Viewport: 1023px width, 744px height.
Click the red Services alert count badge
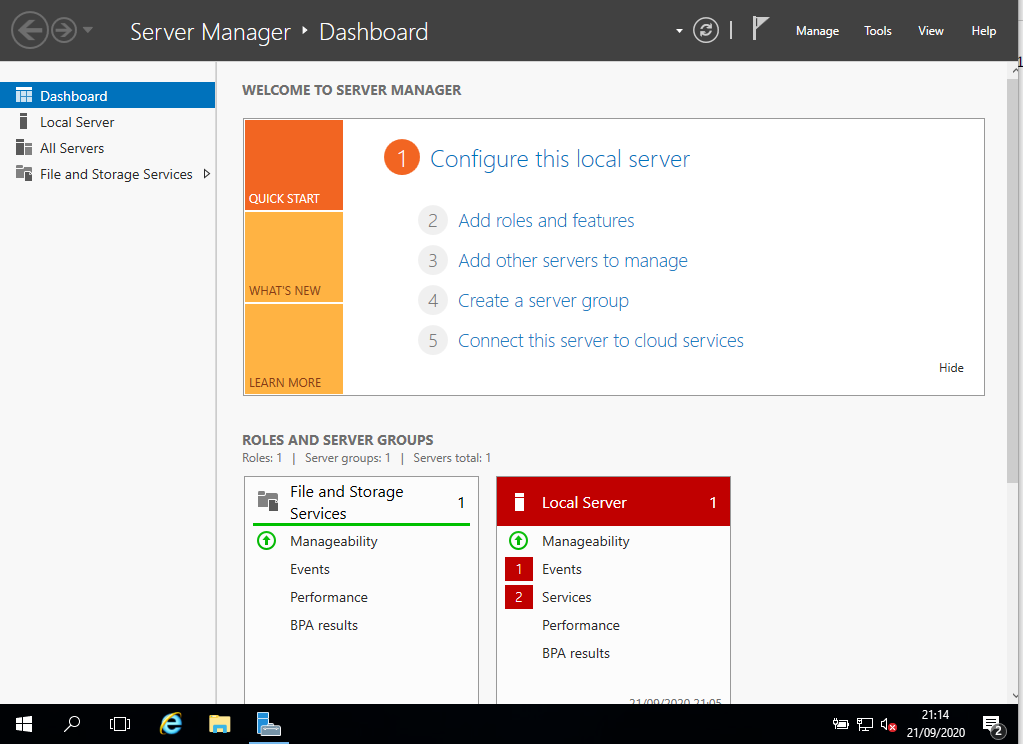519,597
